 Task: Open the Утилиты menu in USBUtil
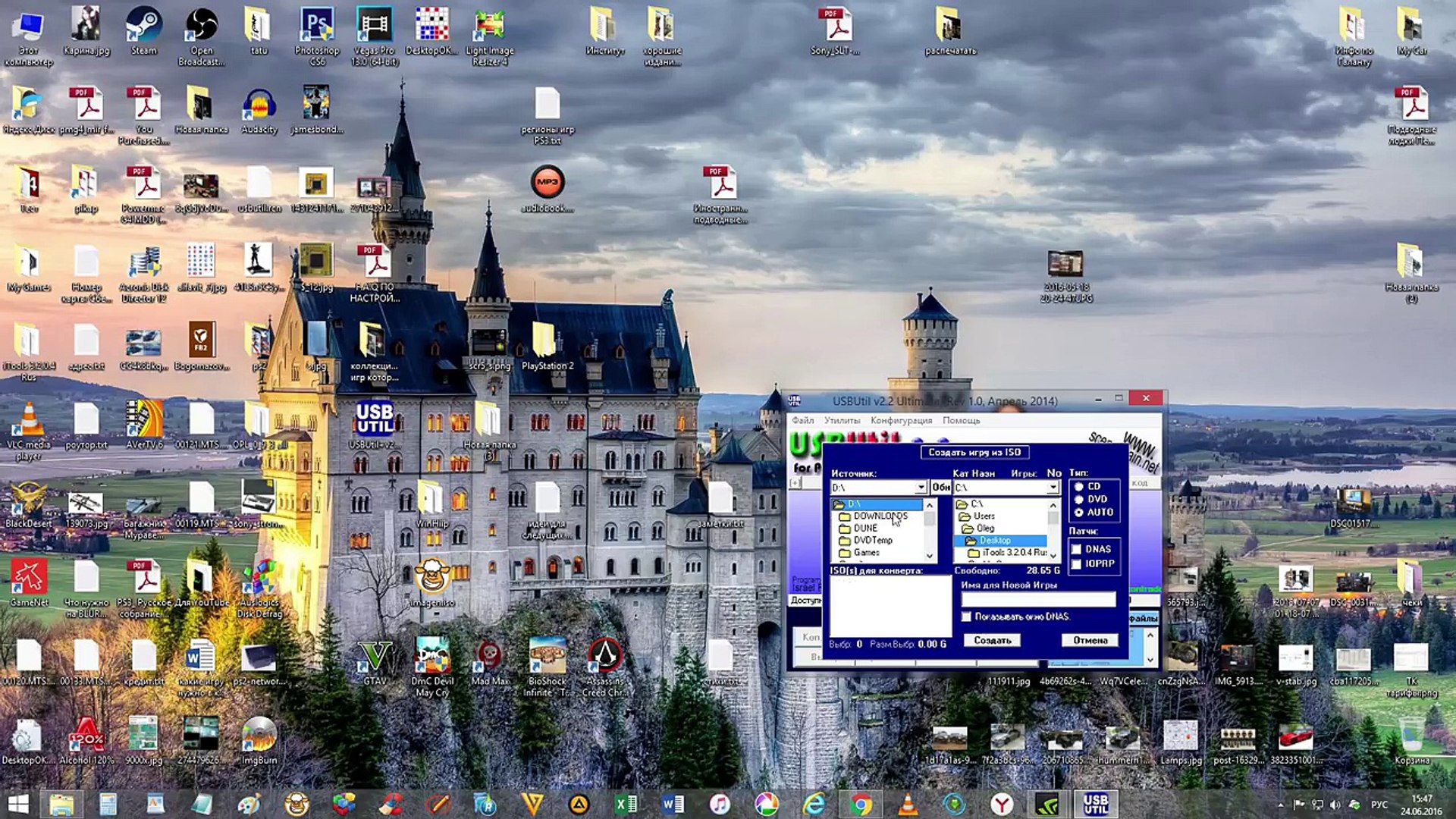point(843,420)
